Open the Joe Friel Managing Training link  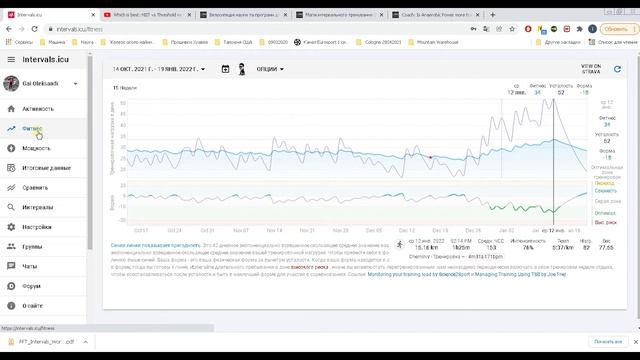pos(520,274)
